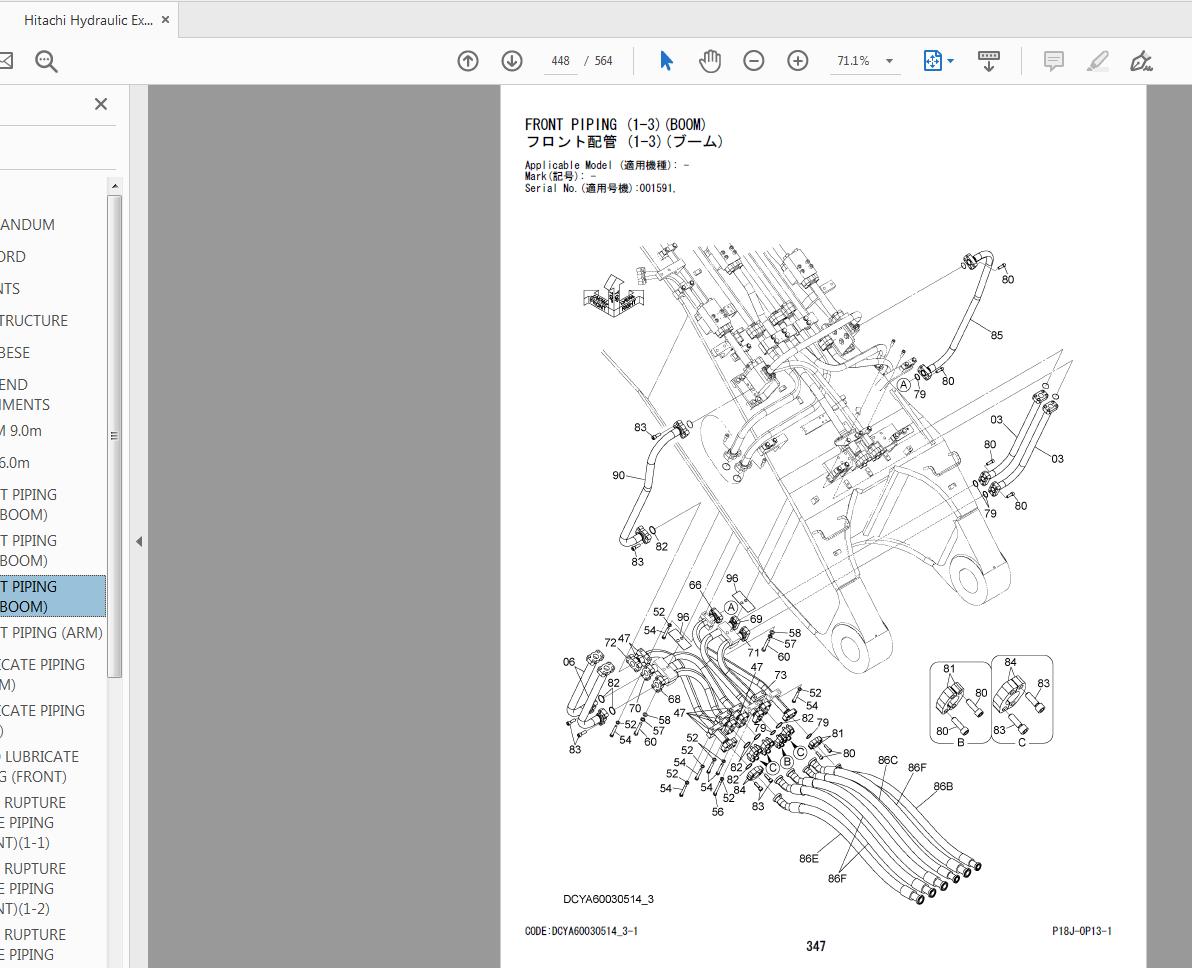Select the arrow selection tool
This screenshot has width=1192, height=968.
666,61
